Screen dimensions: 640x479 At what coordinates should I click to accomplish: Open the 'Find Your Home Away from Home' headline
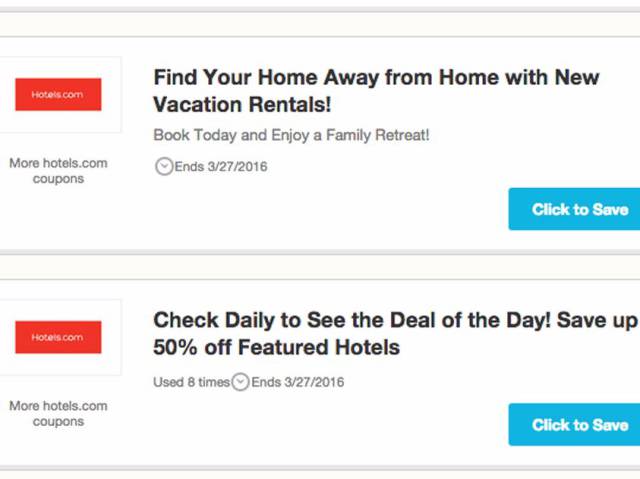(x=376, y=91)
